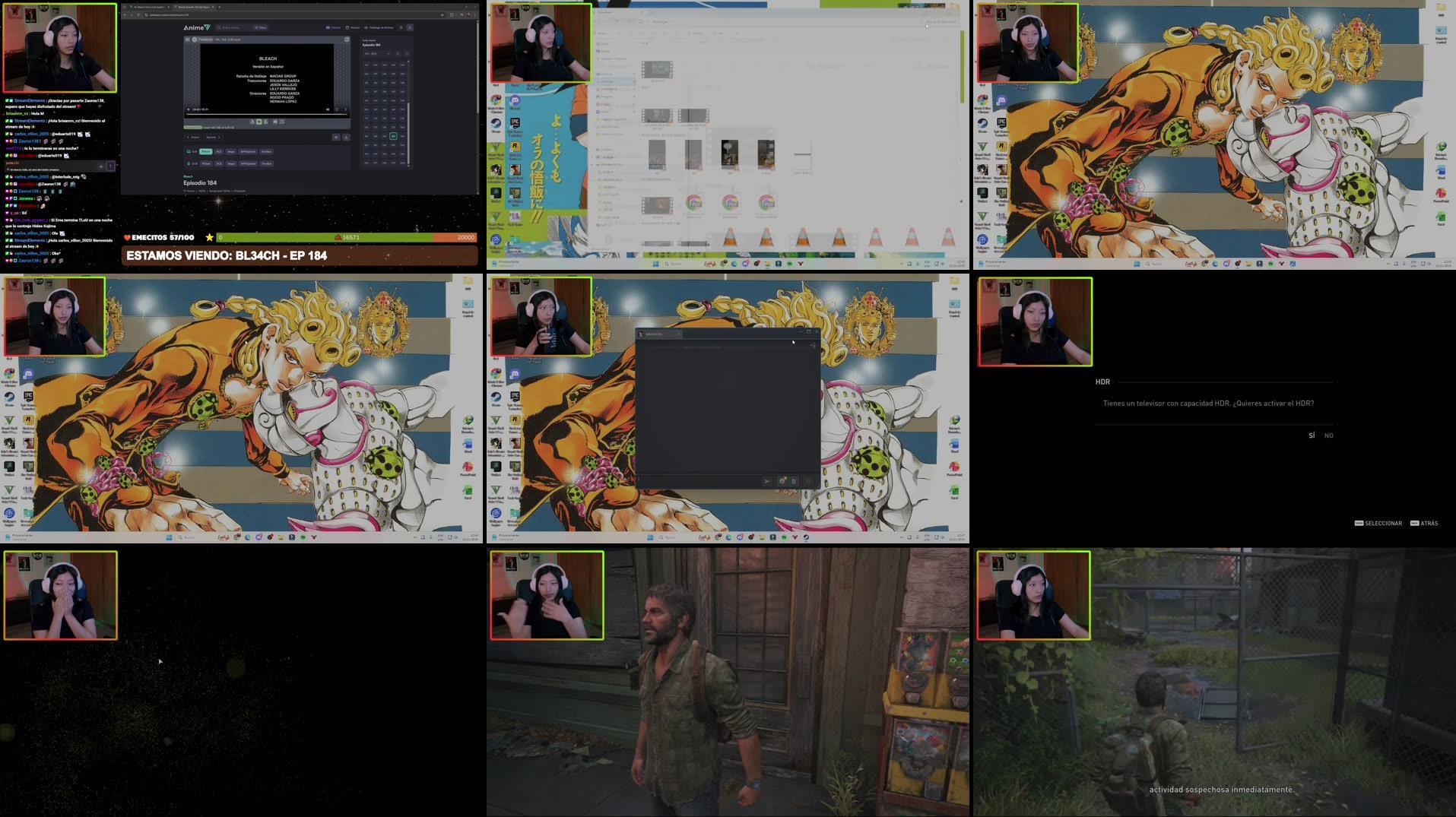Open the playlist menu in the player header

tap(188, 40)
